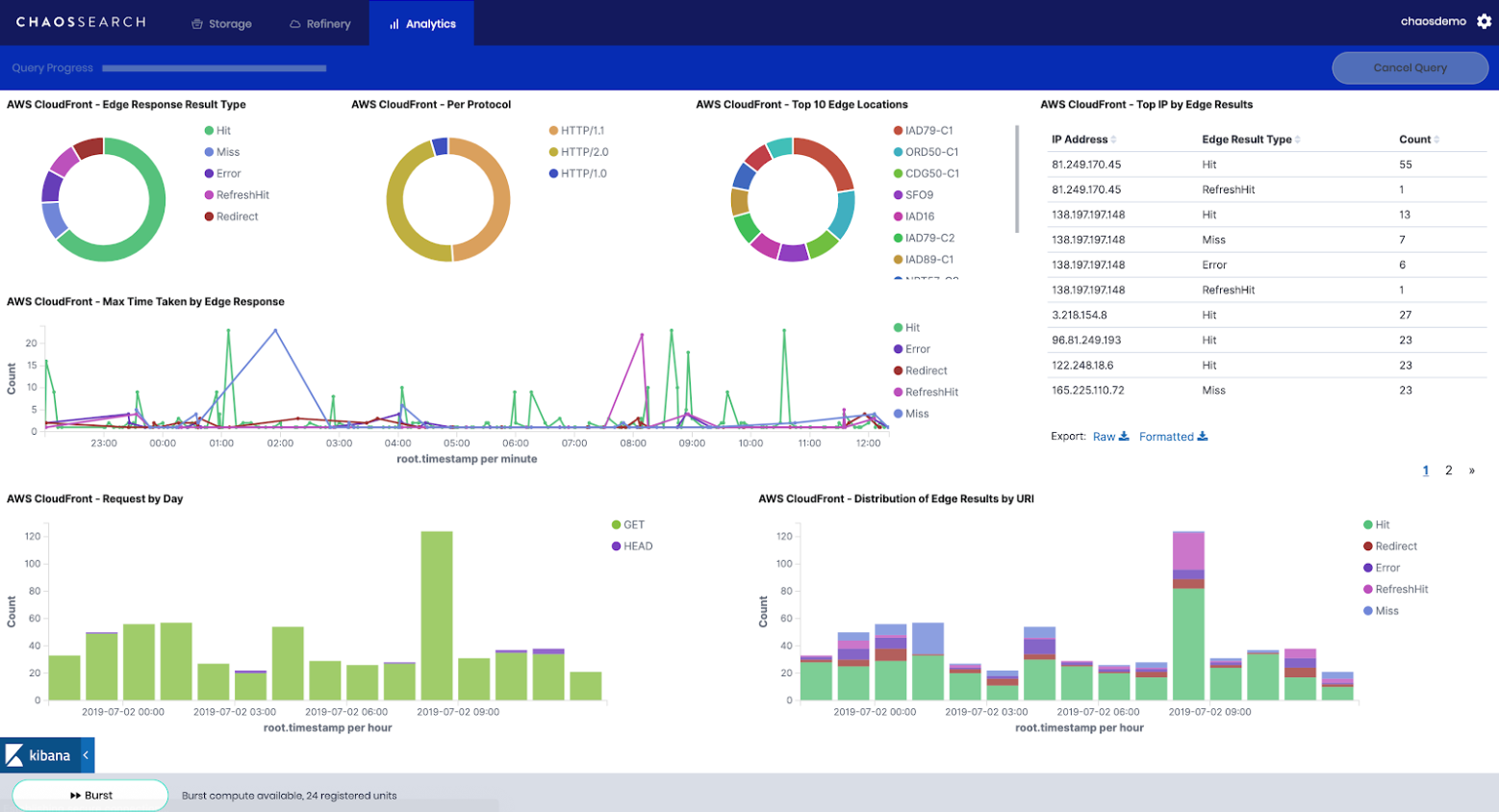This screenshot has height=812, width=1499.
Task: Export the table as Formatted
Action: click(x=1173, y=437)
